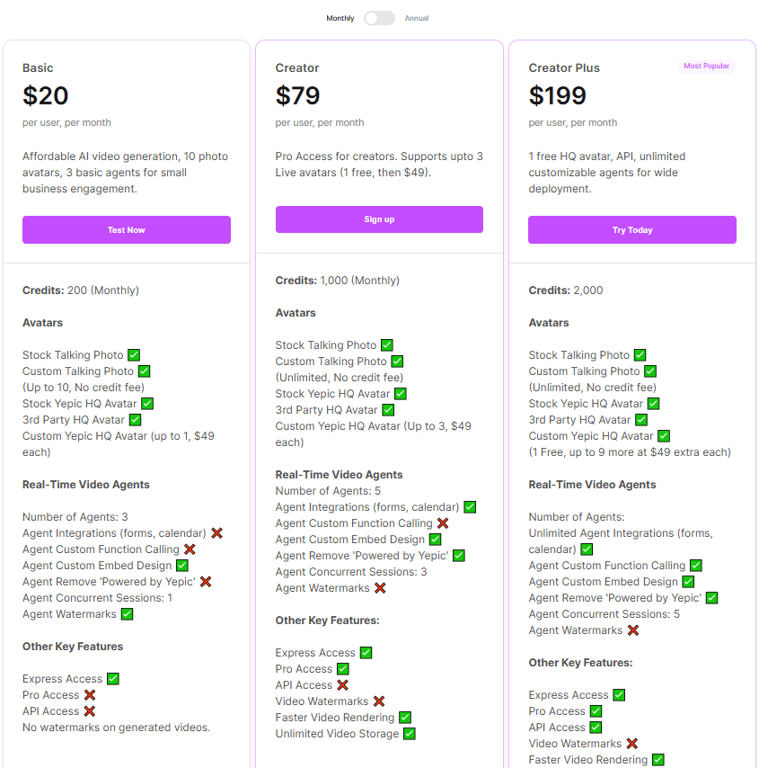Click 'Number of Agents: 5' text
The height and width of the screenshot is (768, 759).
pyautogui.click(x=328, y=491)
